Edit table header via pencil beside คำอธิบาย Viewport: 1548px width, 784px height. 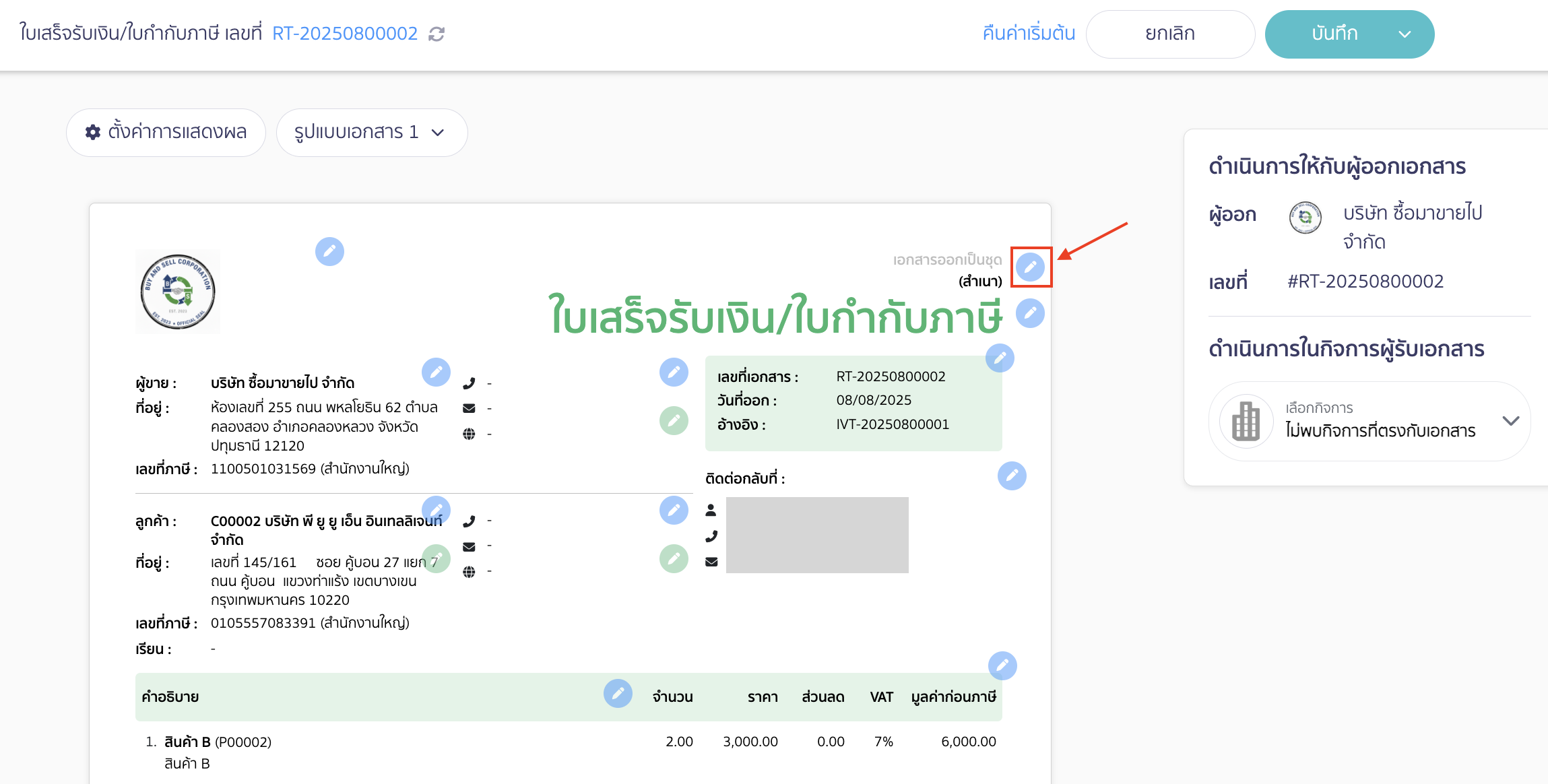click(x=618, y=694)
